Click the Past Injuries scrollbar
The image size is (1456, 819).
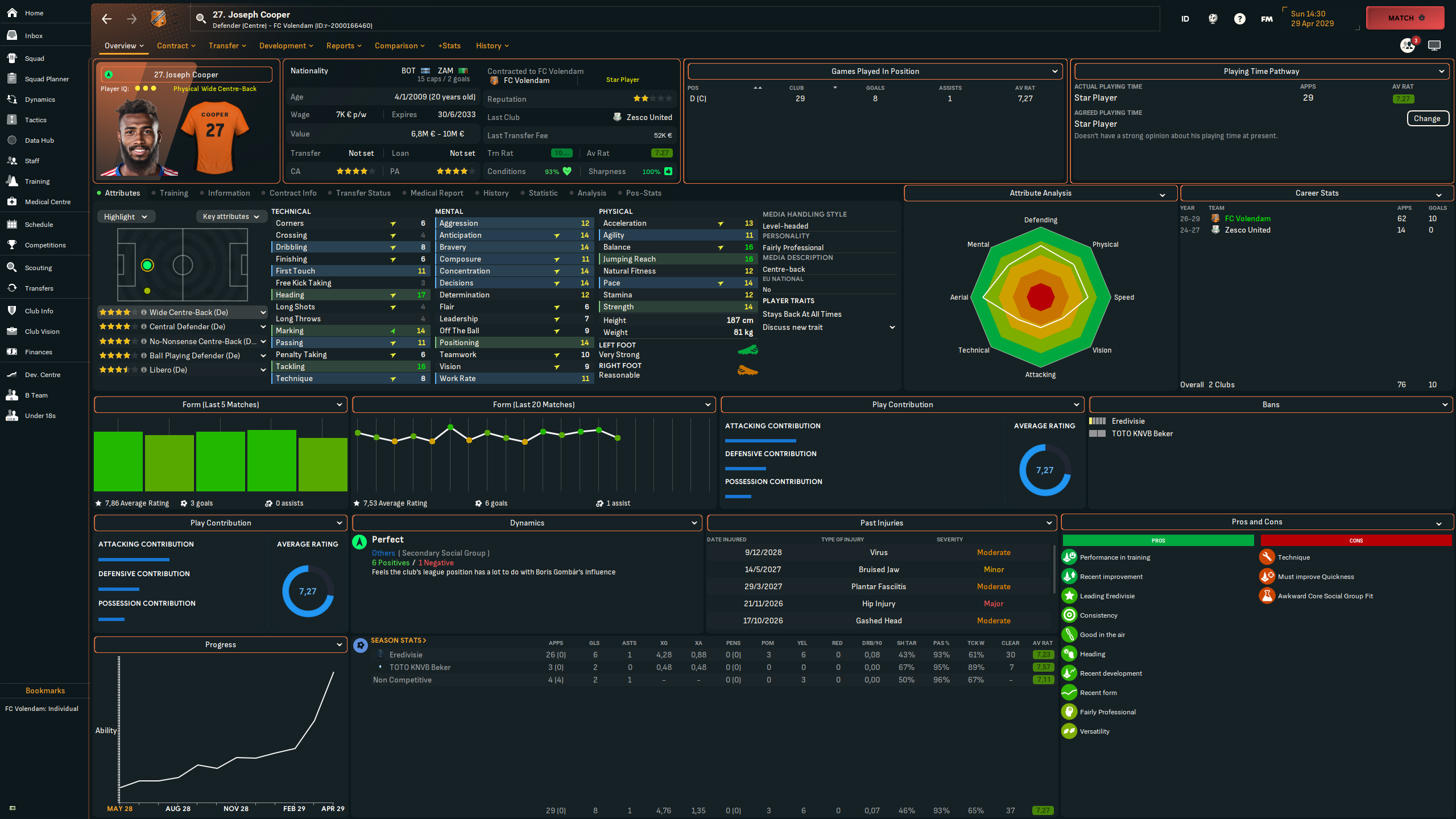pos(1054,569)
